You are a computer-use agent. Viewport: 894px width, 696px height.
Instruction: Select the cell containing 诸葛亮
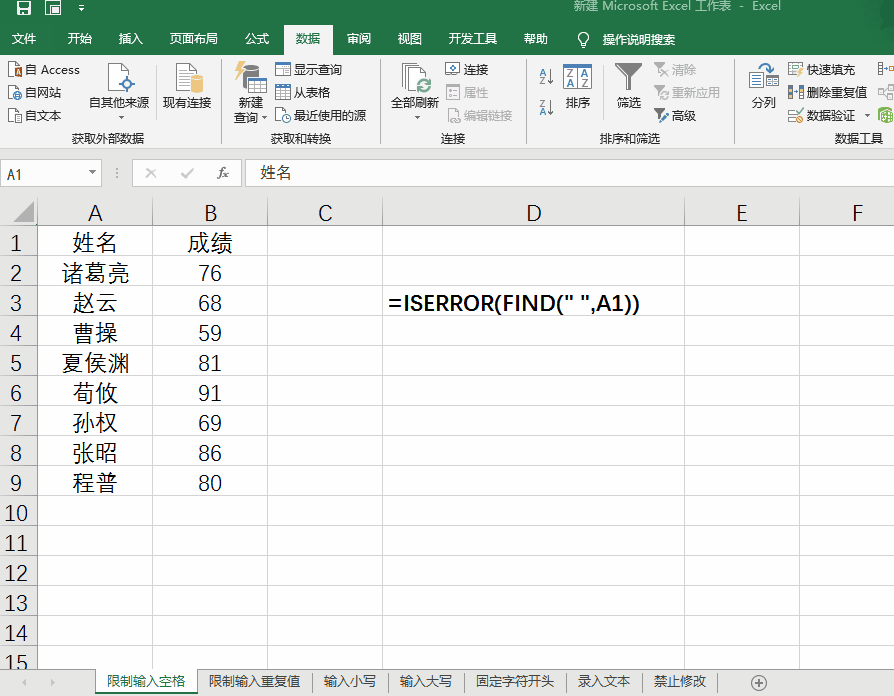95,272
